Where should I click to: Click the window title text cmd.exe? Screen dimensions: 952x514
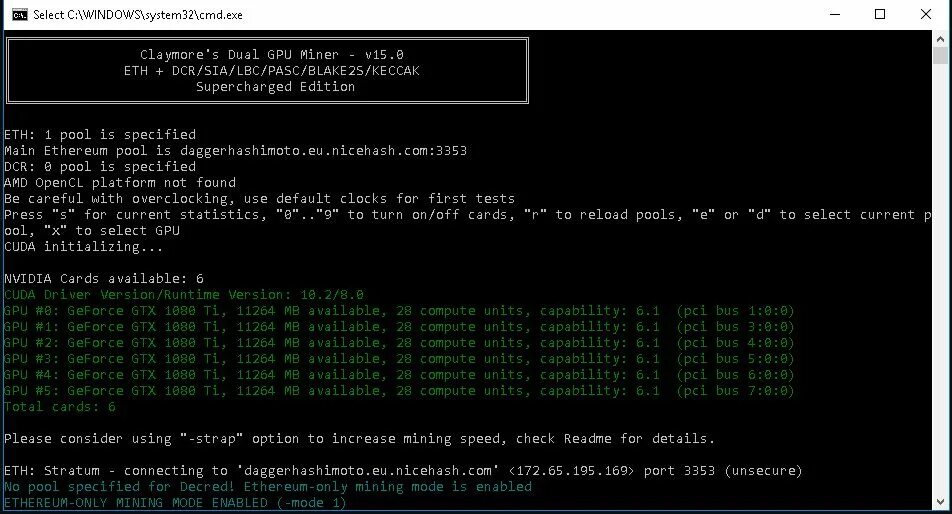138,15
